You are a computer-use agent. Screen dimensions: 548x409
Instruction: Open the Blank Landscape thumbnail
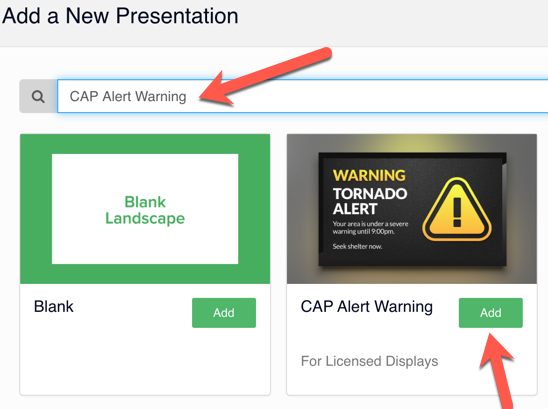145,209
